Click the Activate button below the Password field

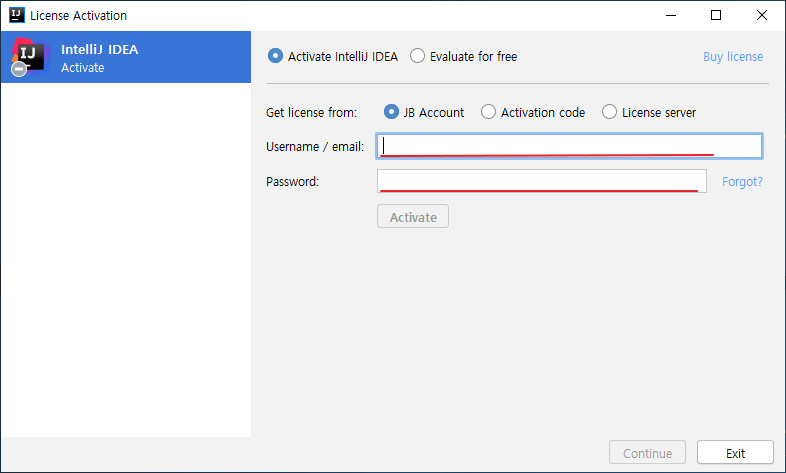tap(413, 216)
